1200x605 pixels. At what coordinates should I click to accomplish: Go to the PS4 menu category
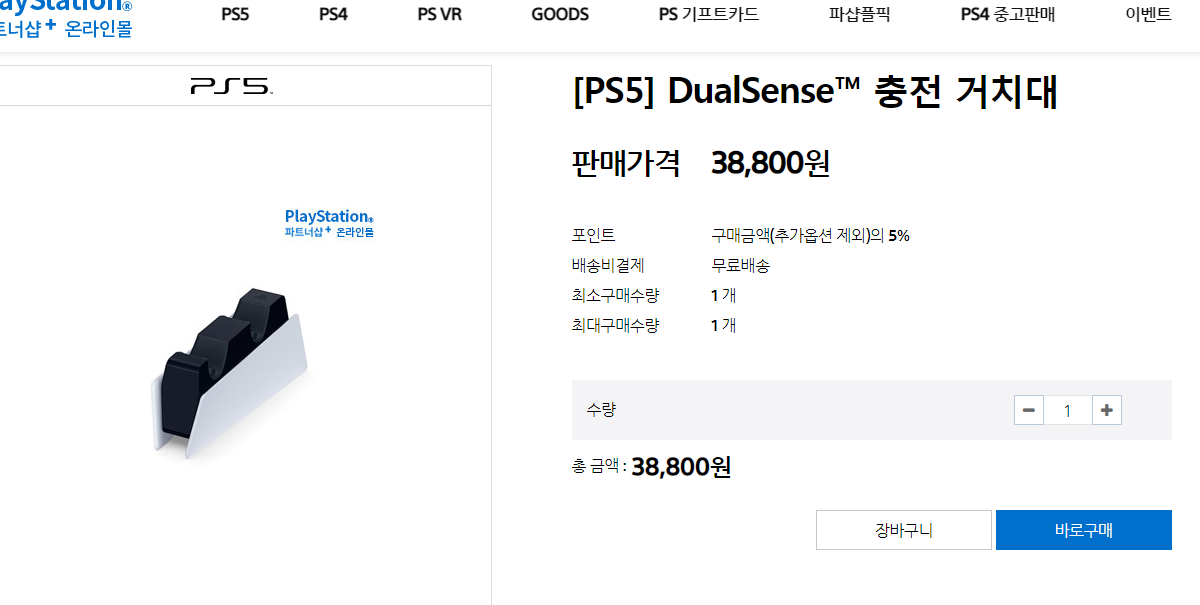pos(333,15)
